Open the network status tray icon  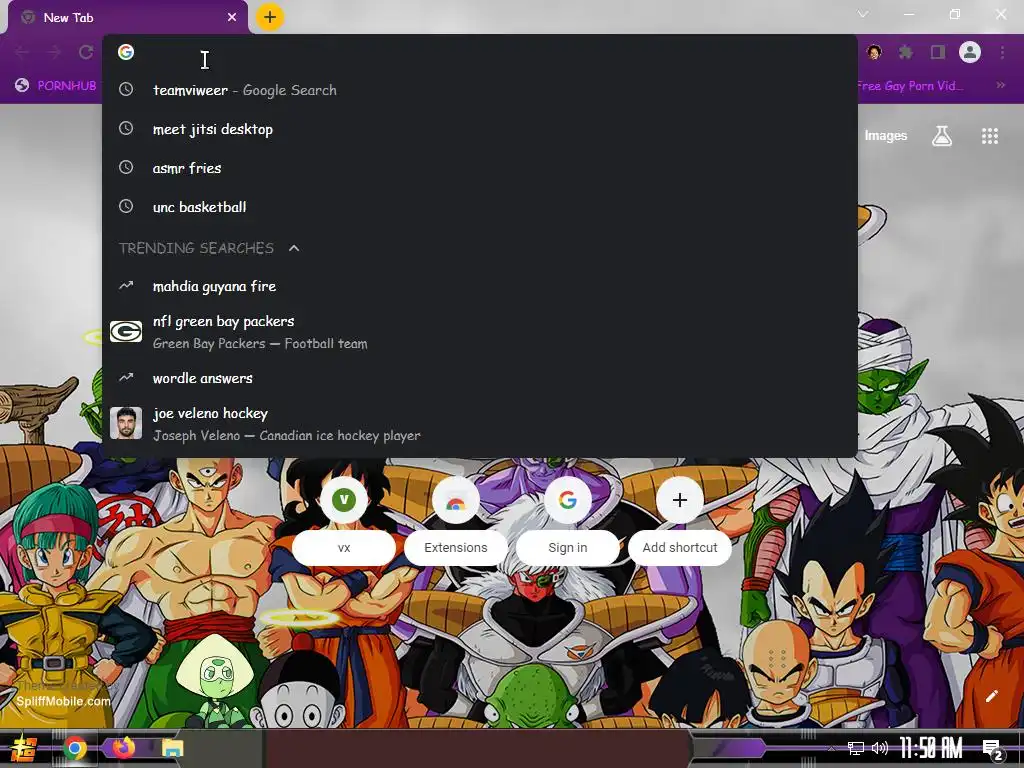pos(856,748)
